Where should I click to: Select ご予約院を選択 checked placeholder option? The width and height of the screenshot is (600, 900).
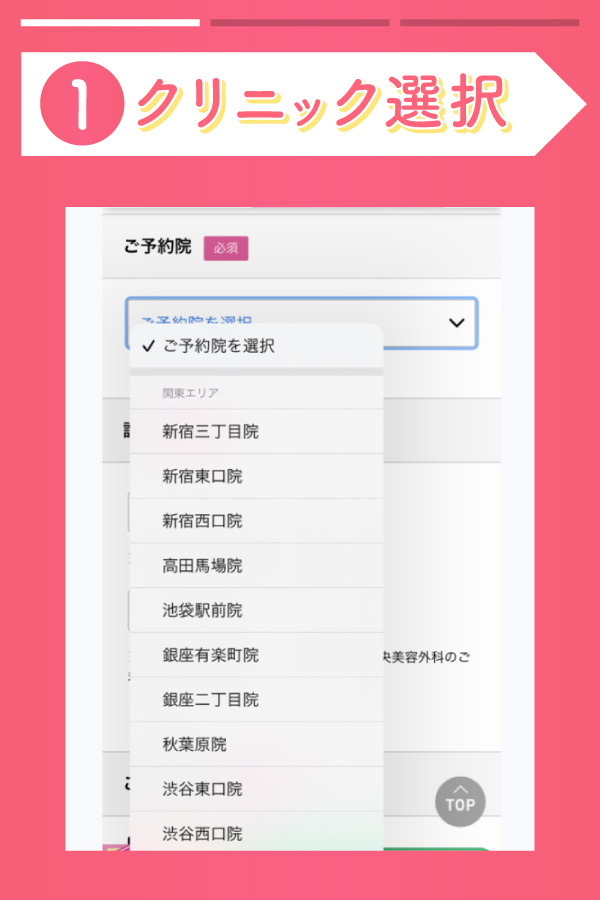coord(218,347)
